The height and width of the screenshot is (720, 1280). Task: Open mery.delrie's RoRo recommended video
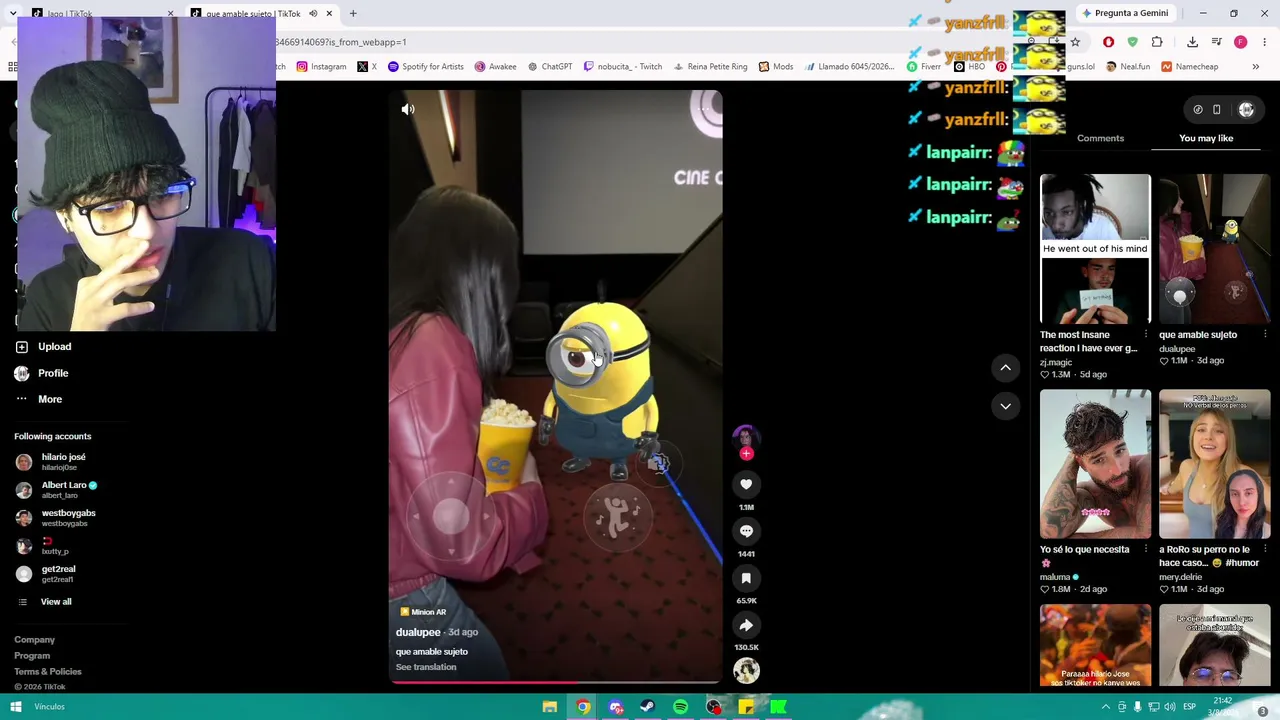point(1214,464)
